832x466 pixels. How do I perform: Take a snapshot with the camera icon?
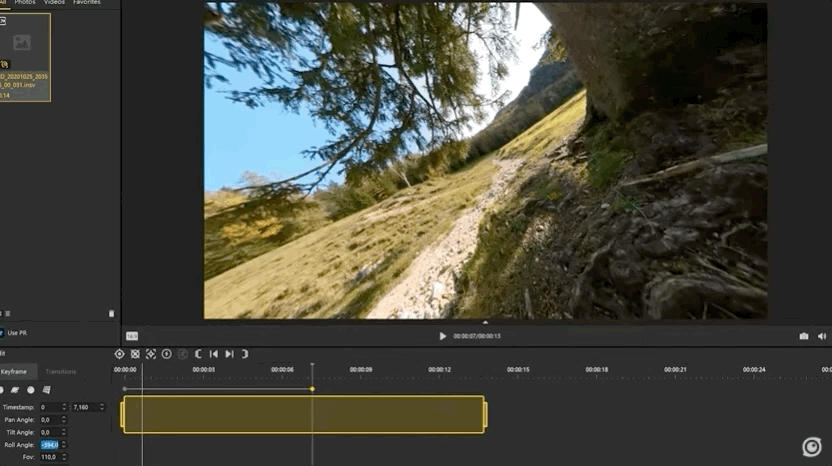coord(804,336)
